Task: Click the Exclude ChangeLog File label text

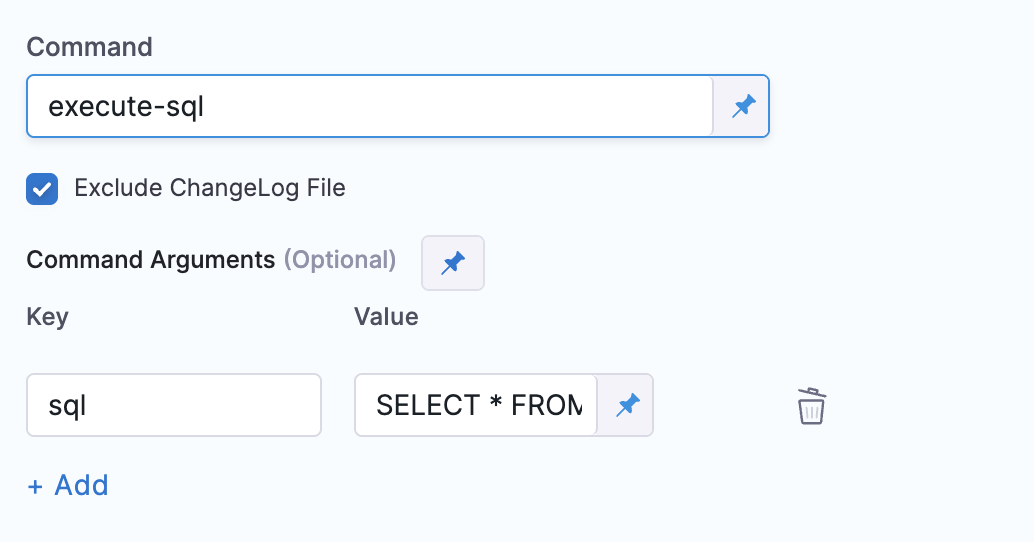Action: click(x=209, y=188)
